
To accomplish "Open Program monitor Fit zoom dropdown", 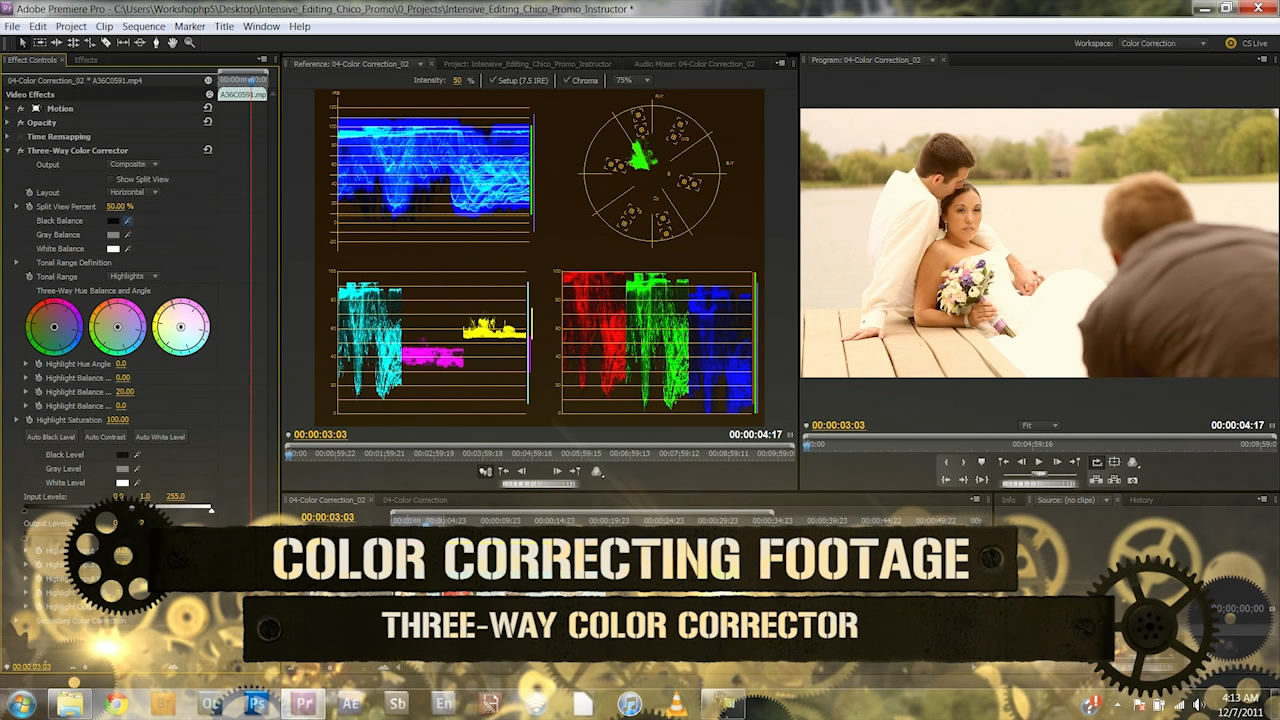I will point(1040,425).
